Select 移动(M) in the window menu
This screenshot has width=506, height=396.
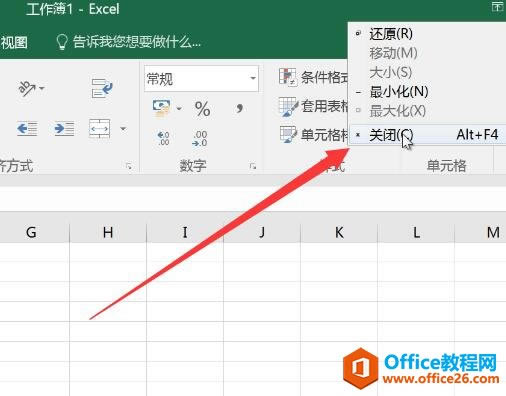pos(427,53)
